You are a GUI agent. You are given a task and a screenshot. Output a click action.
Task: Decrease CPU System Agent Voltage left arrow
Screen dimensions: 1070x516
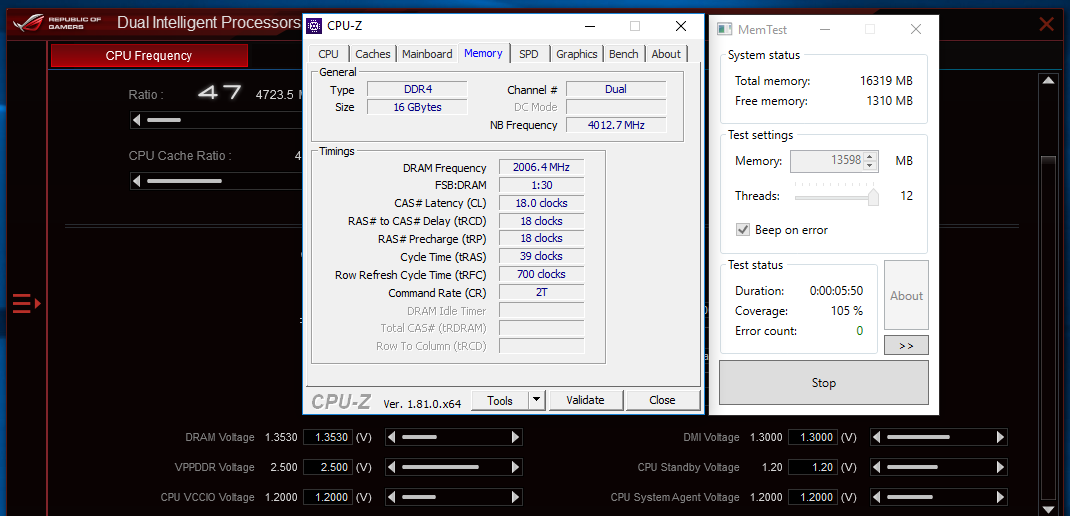(877, 497)
